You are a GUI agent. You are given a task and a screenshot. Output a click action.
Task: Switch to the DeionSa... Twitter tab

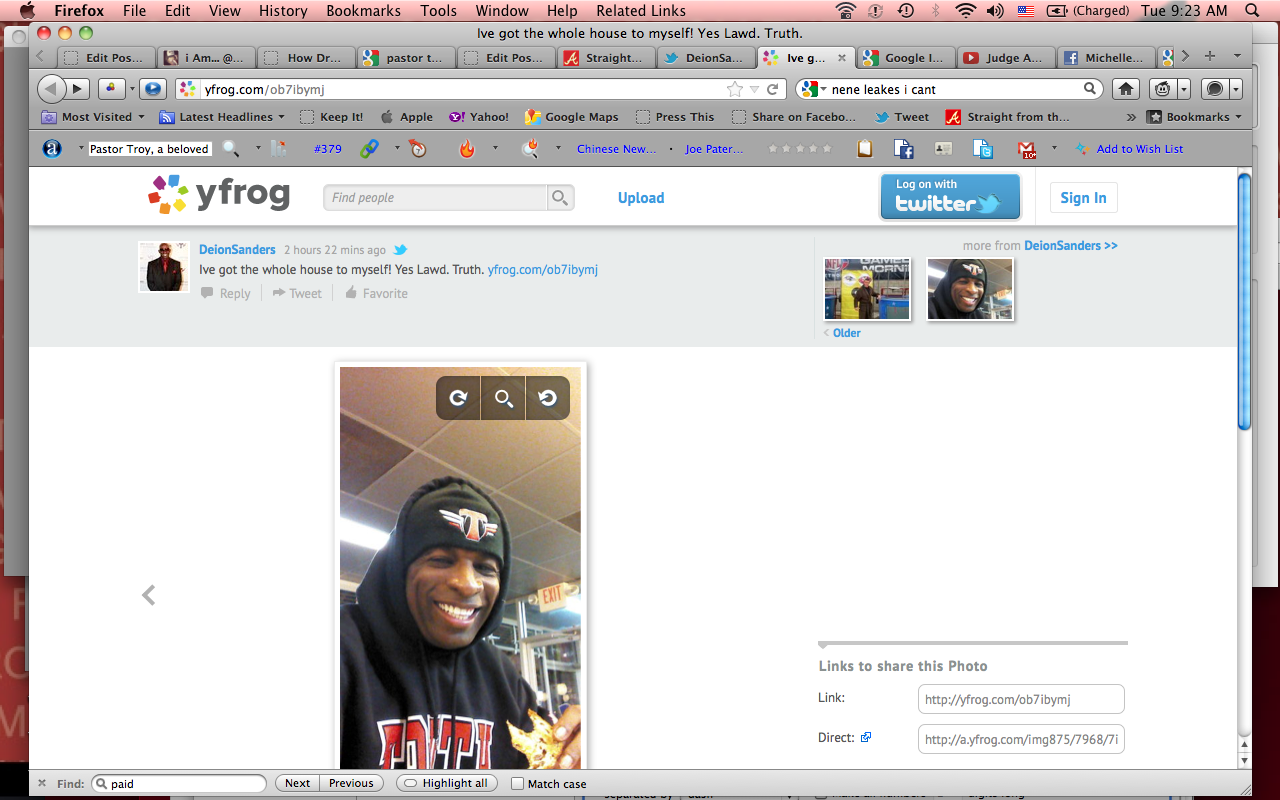coord(705,58)
